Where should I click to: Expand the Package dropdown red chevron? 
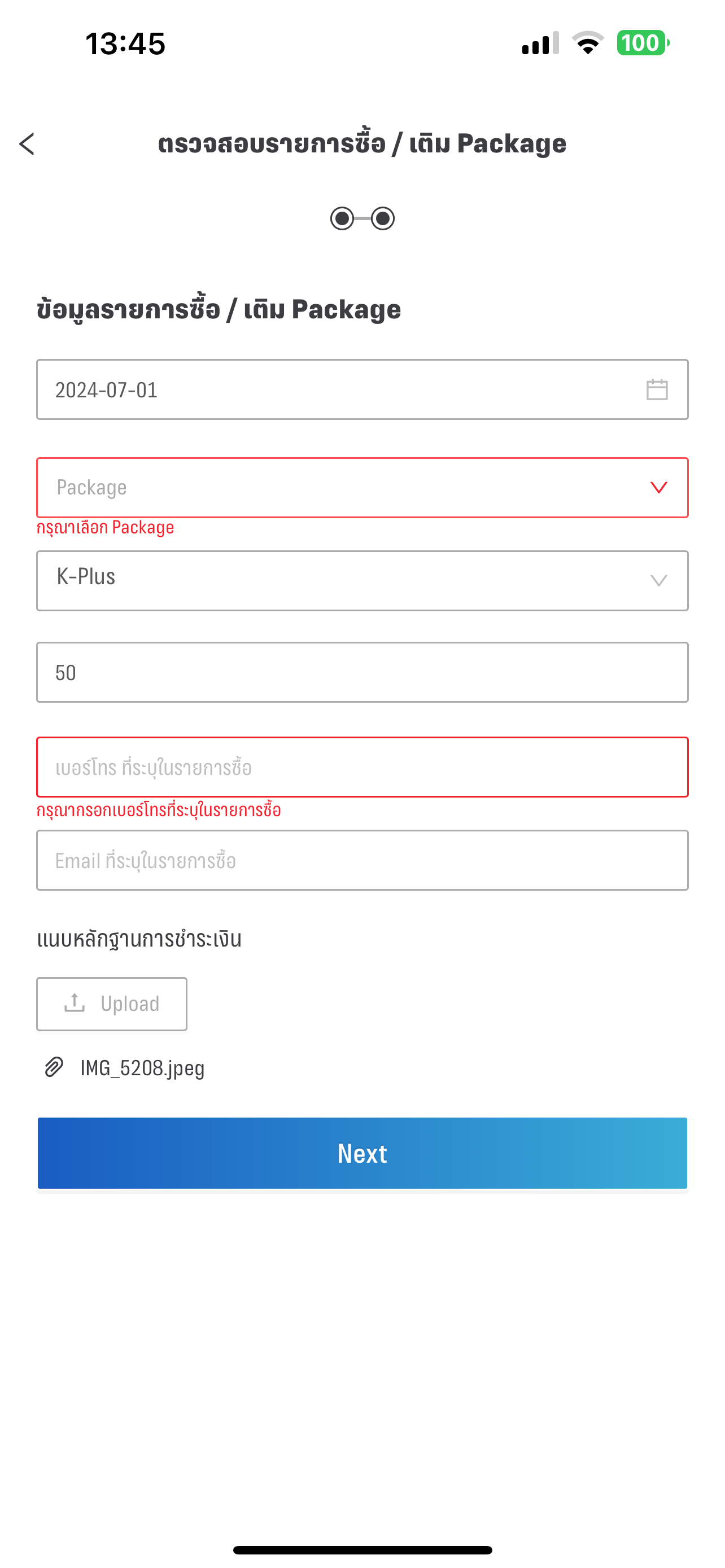click(658, 488)
